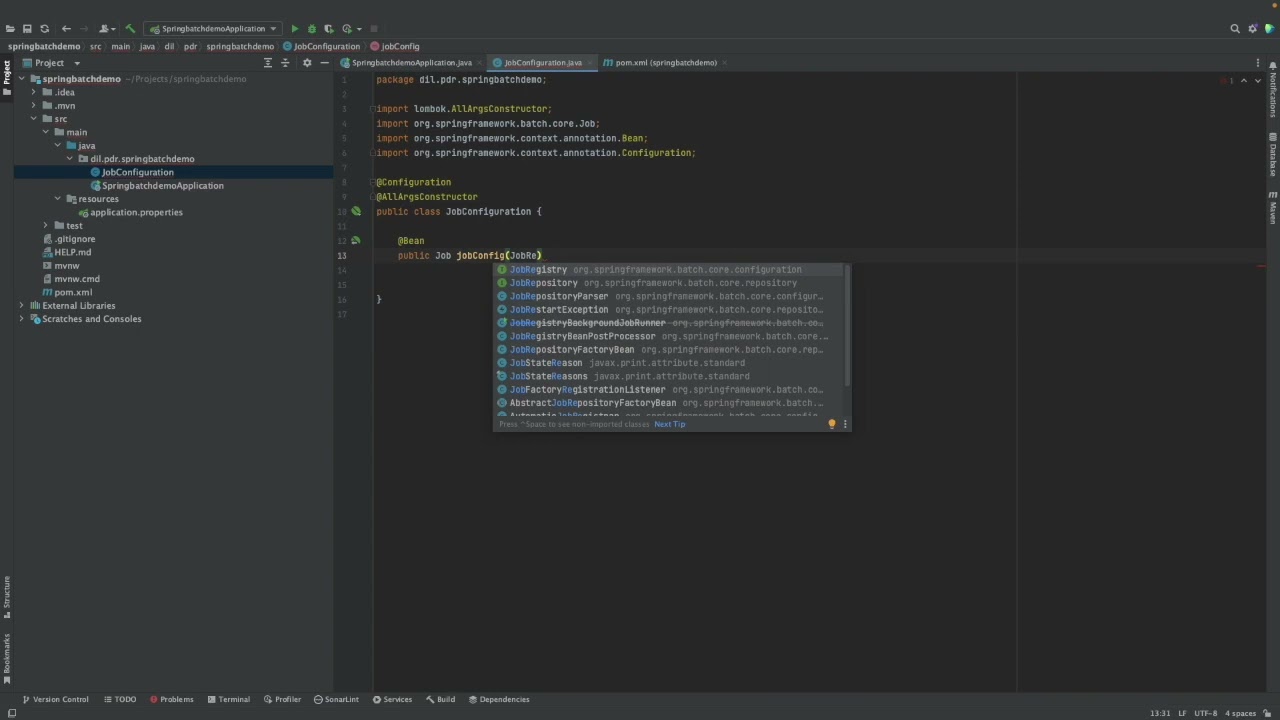Open TODO tool window
1280x720 pixels.
pos(119,699)
